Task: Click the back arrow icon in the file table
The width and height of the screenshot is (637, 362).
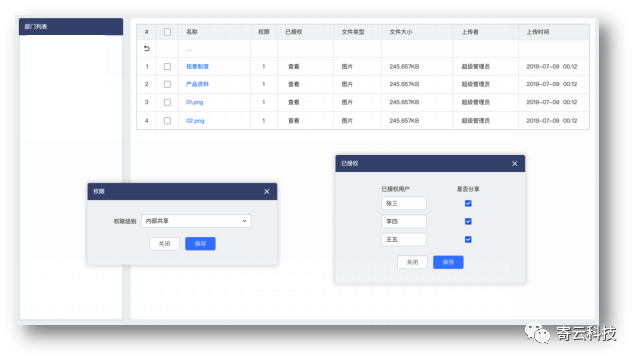Action: click(x=147, y=48)
